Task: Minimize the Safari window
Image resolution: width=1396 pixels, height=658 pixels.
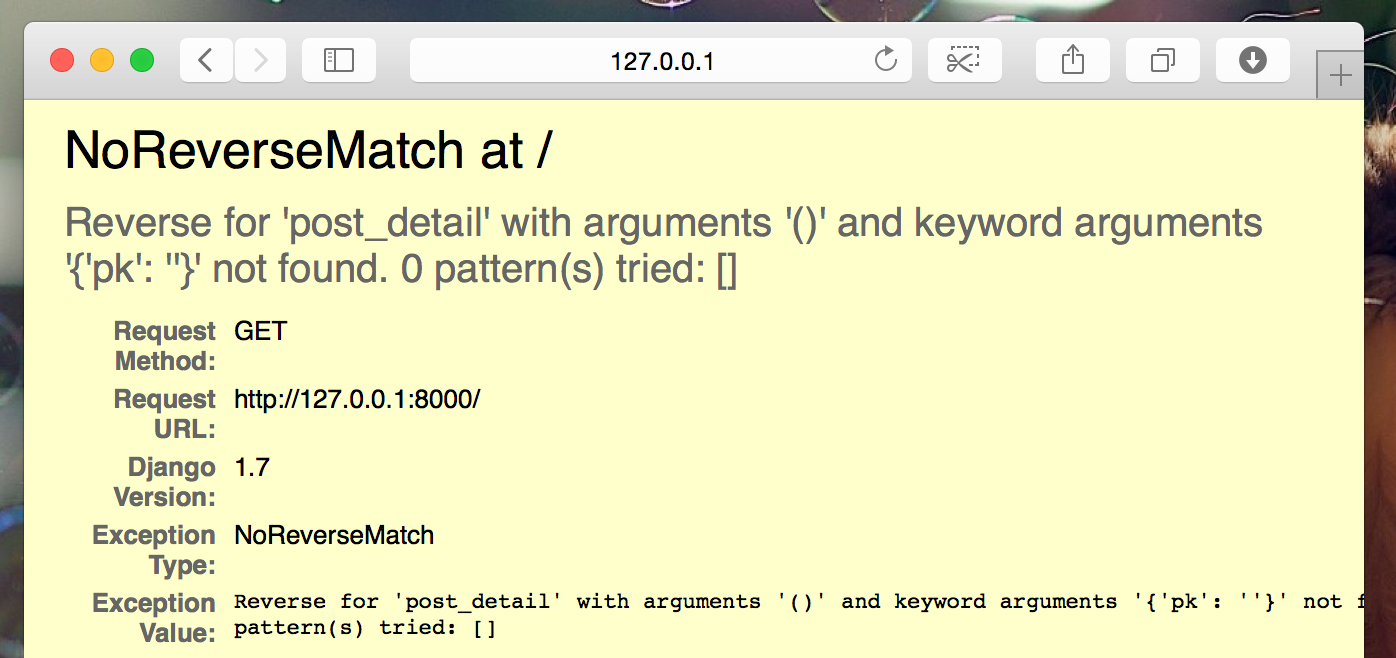Action: coord(102,61)
